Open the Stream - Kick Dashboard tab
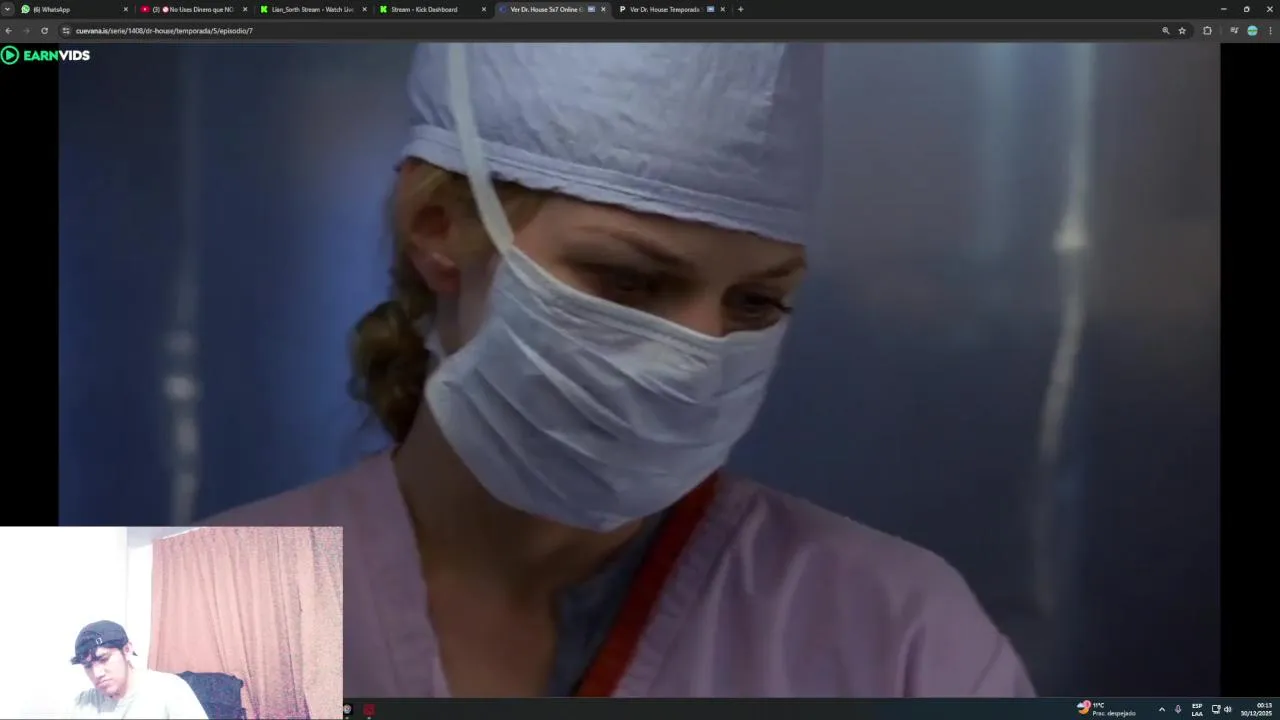This screenshot has width=1280, height=720. click(432, 9)
